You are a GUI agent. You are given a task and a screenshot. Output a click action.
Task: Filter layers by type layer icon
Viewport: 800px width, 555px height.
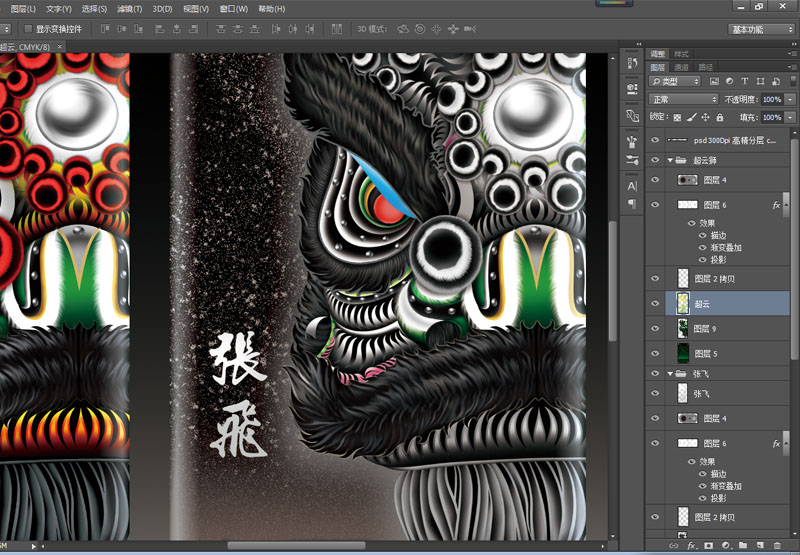[745, 81]
